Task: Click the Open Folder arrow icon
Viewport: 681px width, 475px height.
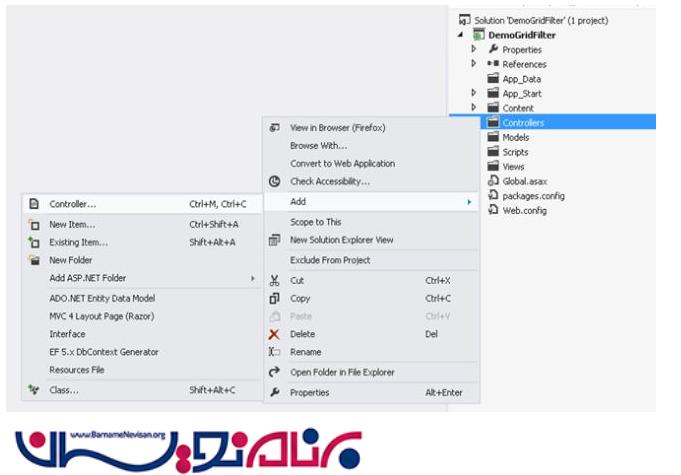Action: coord(274,372)
